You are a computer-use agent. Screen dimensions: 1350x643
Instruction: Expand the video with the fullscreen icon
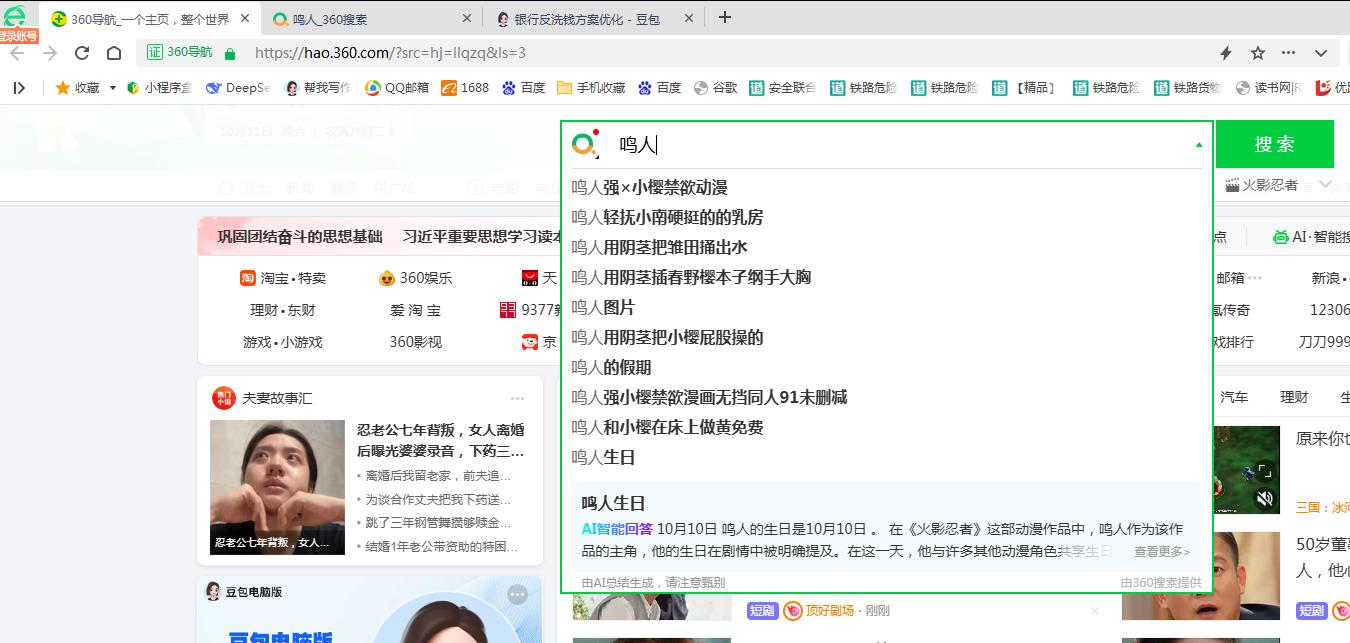pyautogui.click(x=1264, y=470)
